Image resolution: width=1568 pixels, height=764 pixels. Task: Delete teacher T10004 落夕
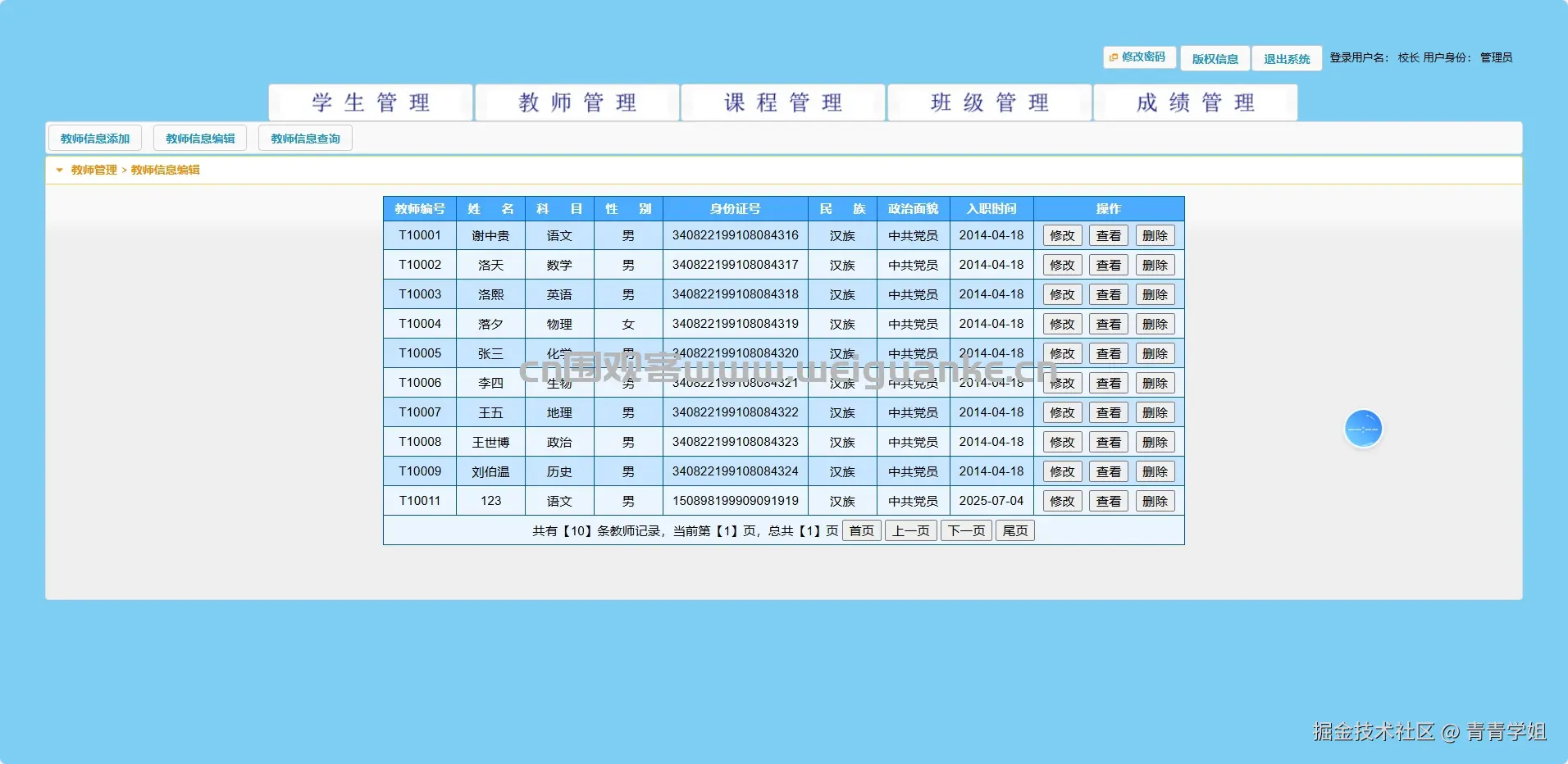pyautogui.click(x=1155, y=325)
